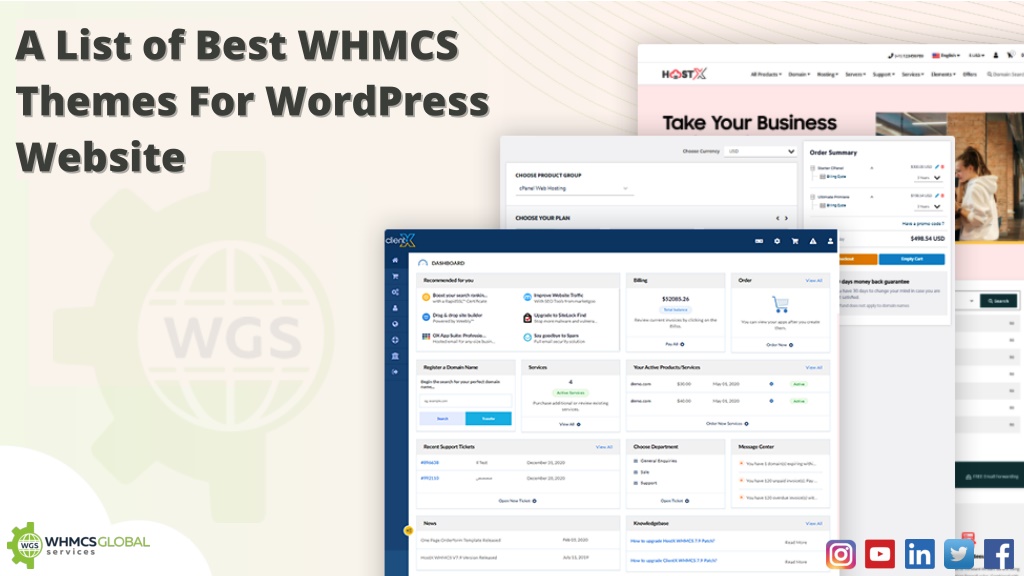Click next arrow beside Choose Your Plan
1024x576 pixels.
786,218
